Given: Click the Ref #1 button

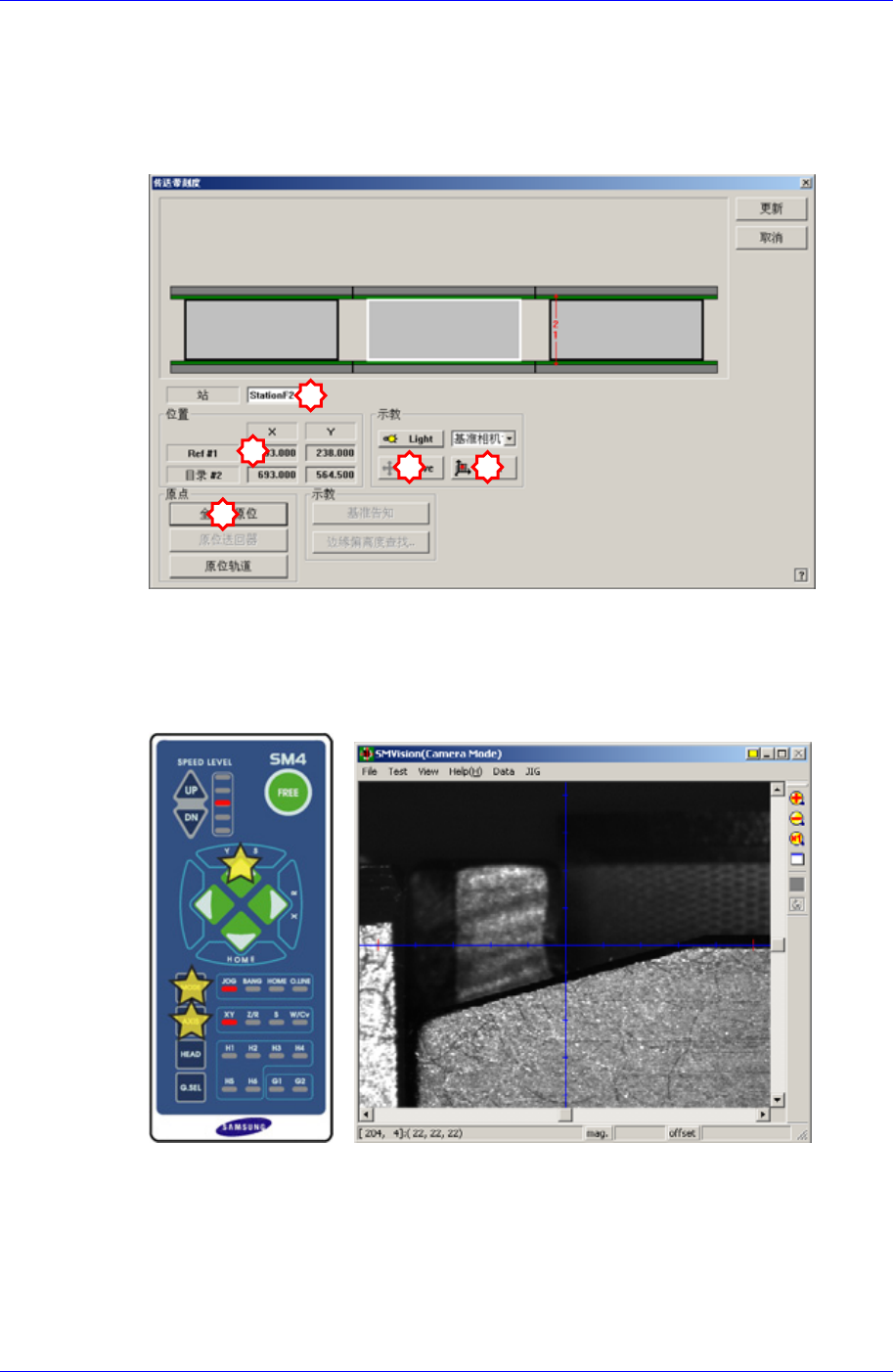Looking at the screenshot, I should [x=202, y=453].
